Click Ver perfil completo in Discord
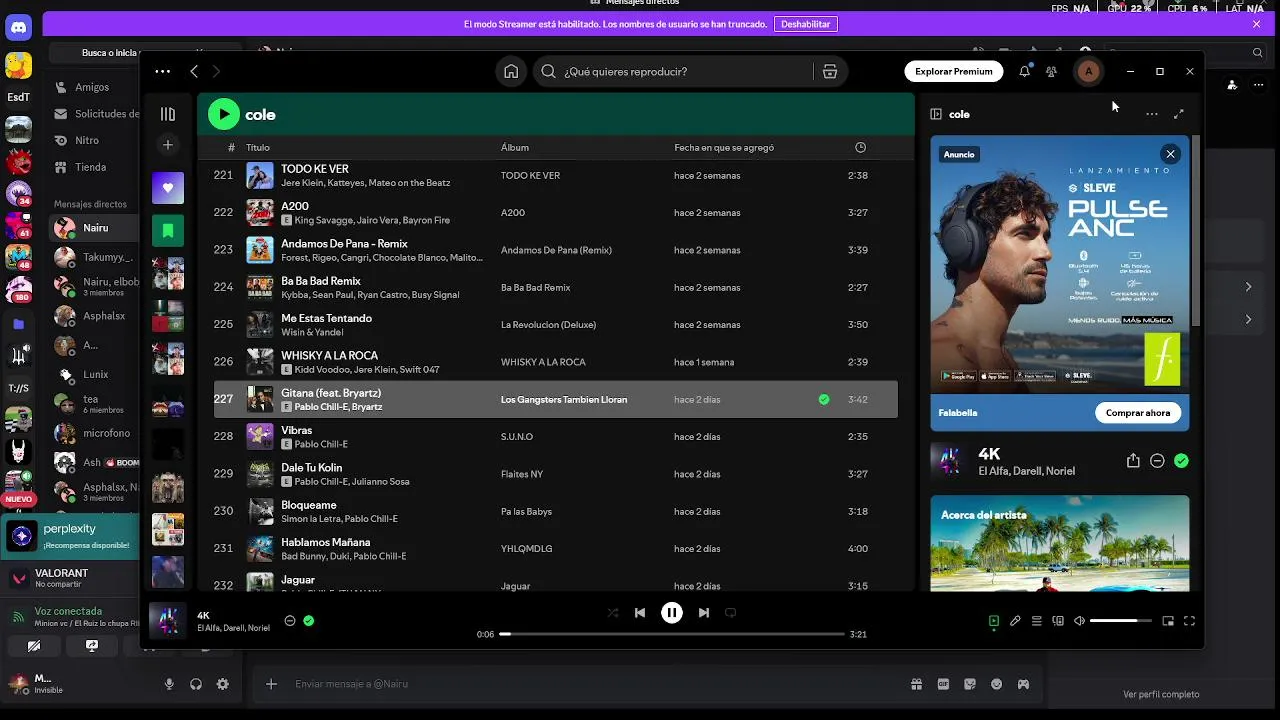Viewport: 1280px width, 720px height. [x=1161, y=694]
